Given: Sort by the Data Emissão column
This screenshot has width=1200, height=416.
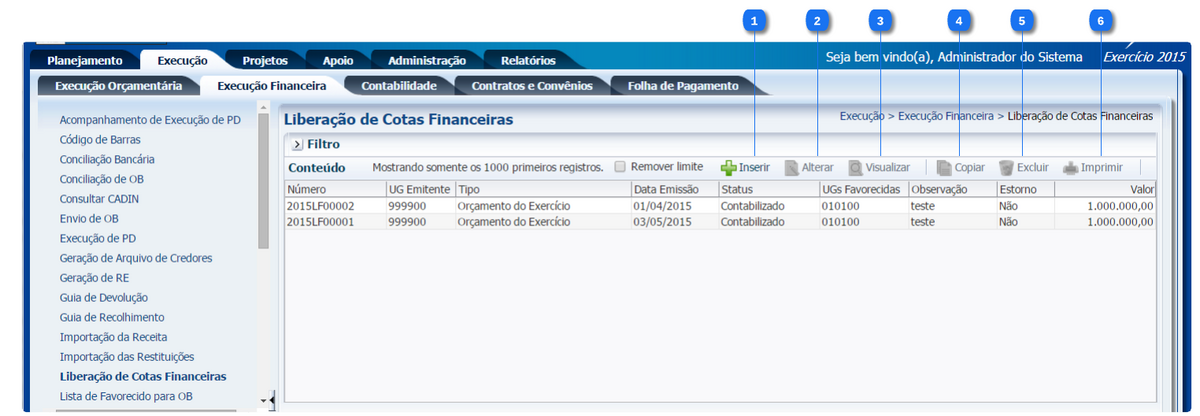Looking at the screenshot, I should [673, 189].
